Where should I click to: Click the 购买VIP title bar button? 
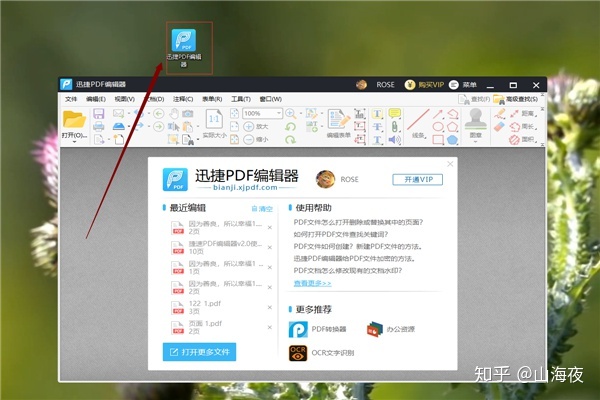point(424,85)
